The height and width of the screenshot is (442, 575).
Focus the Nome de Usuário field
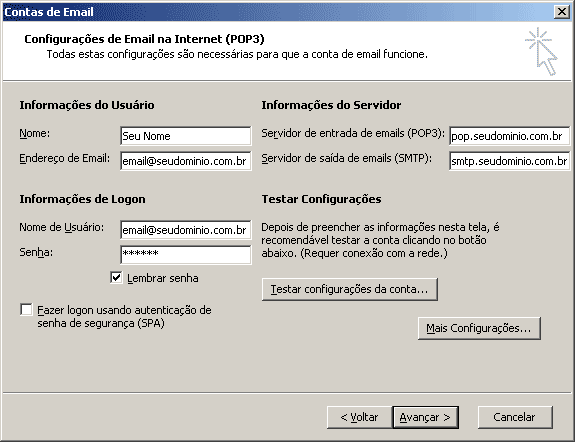[x=186, y=230]
